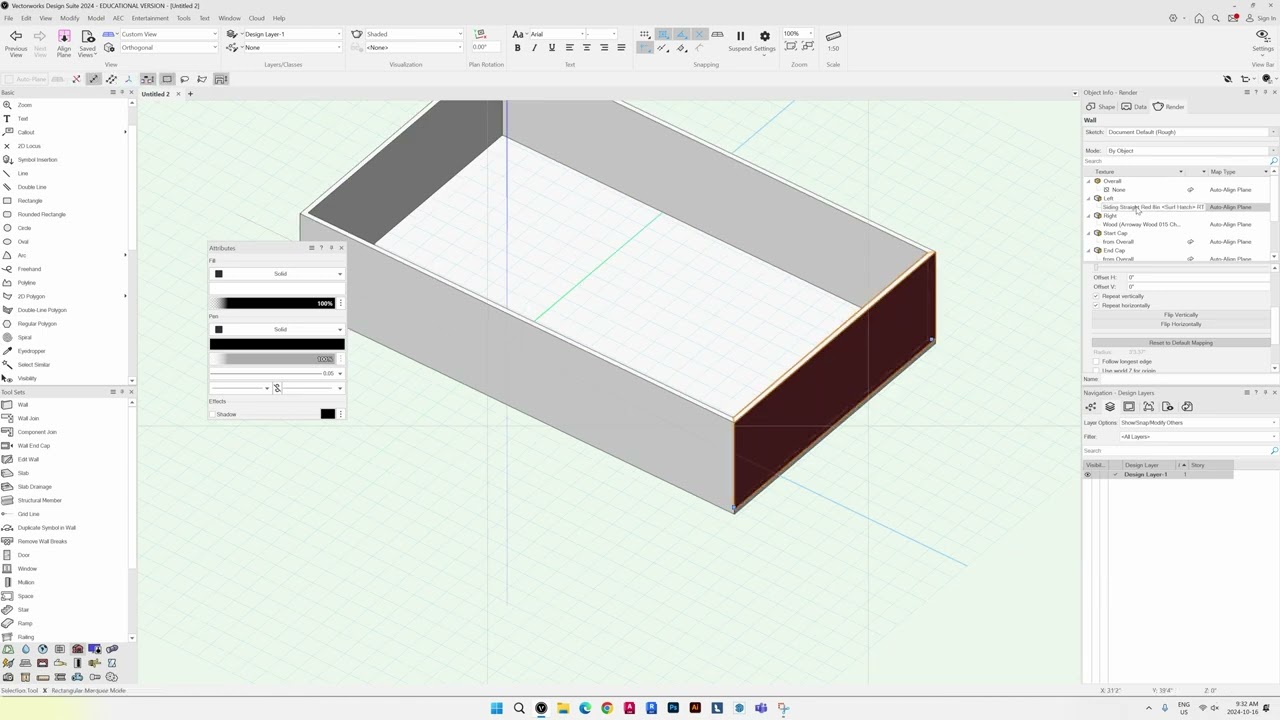
Task: Open View Bar Settings icon
Action: 1263,35
